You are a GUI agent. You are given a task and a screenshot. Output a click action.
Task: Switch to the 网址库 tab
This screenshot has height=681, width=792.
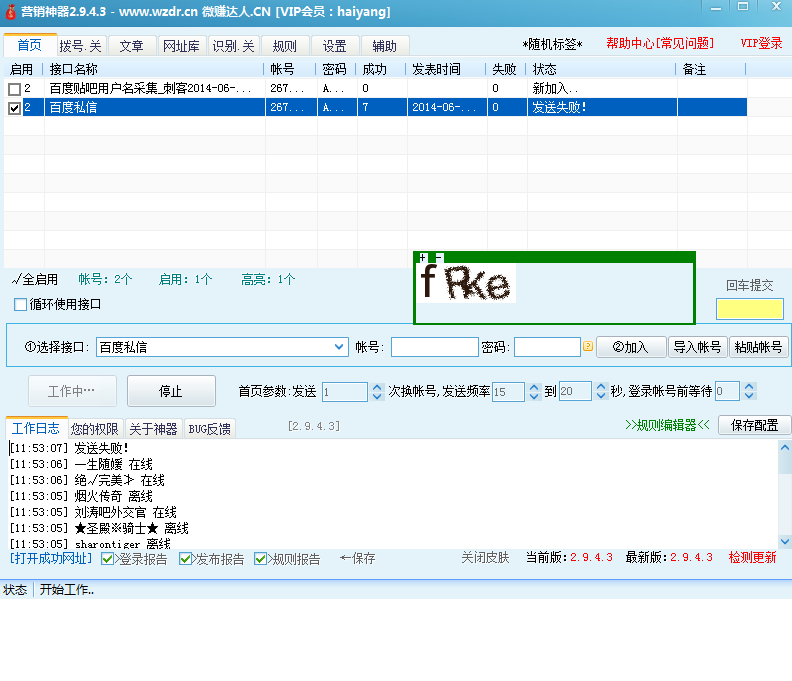181,46
